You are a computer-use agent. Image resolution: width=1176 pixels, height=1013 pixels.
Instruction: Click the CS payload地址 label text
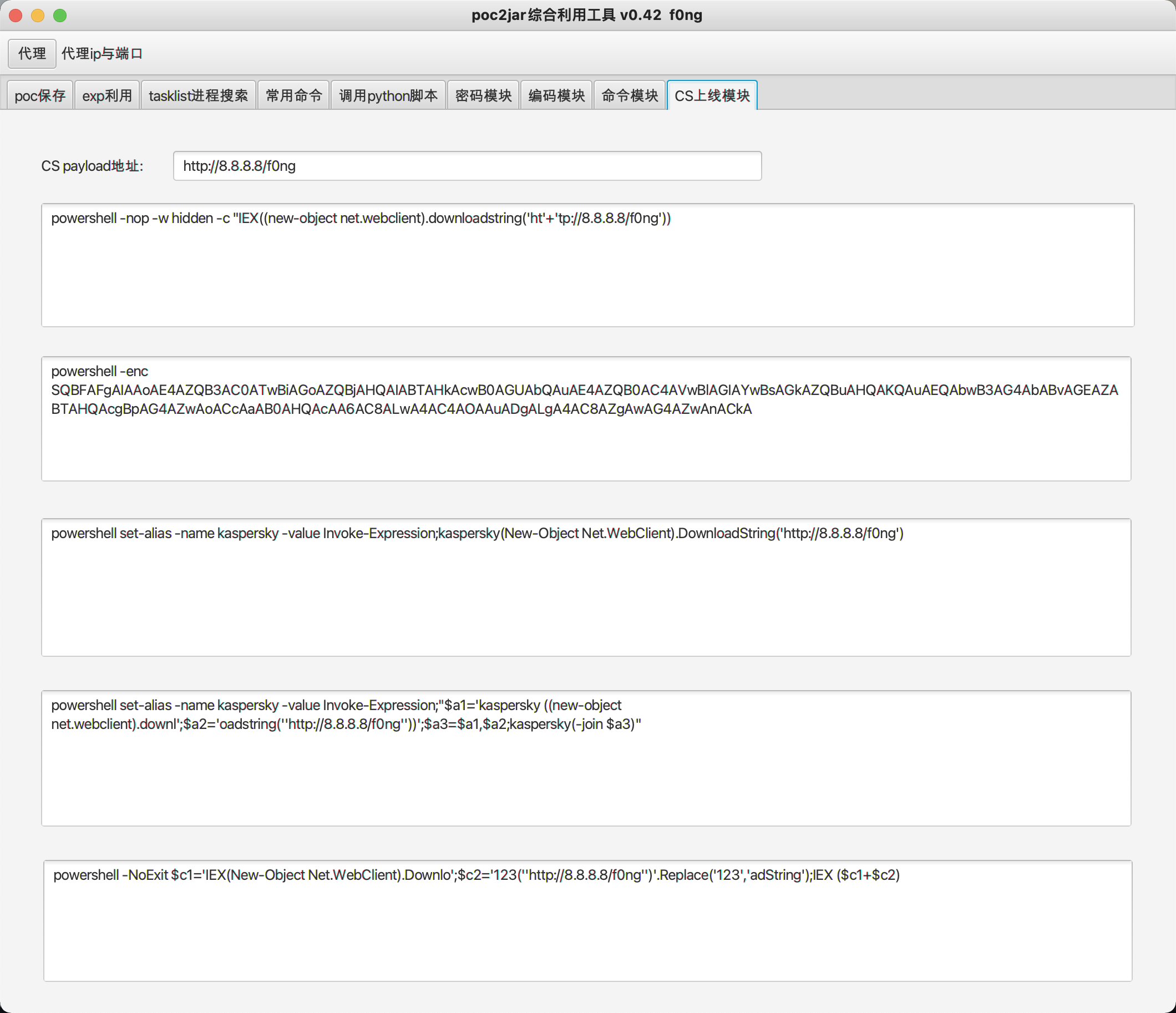(92, 166)
